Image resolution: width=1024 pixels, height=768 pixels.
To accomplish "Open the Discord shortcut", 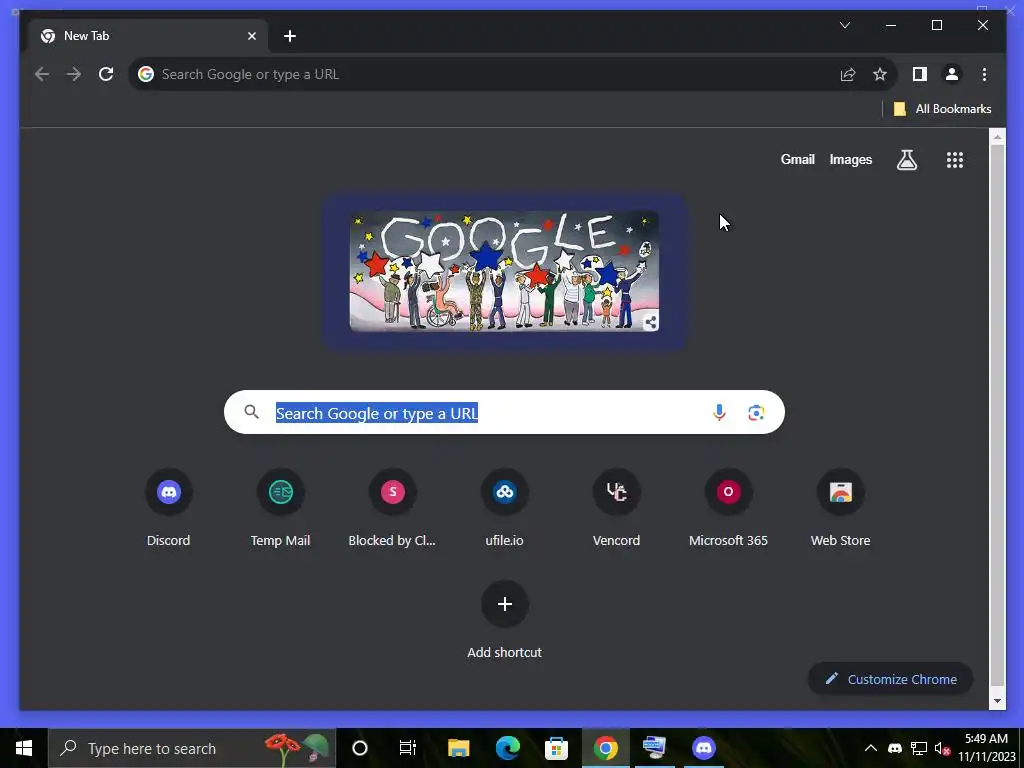I will (168, 492).
